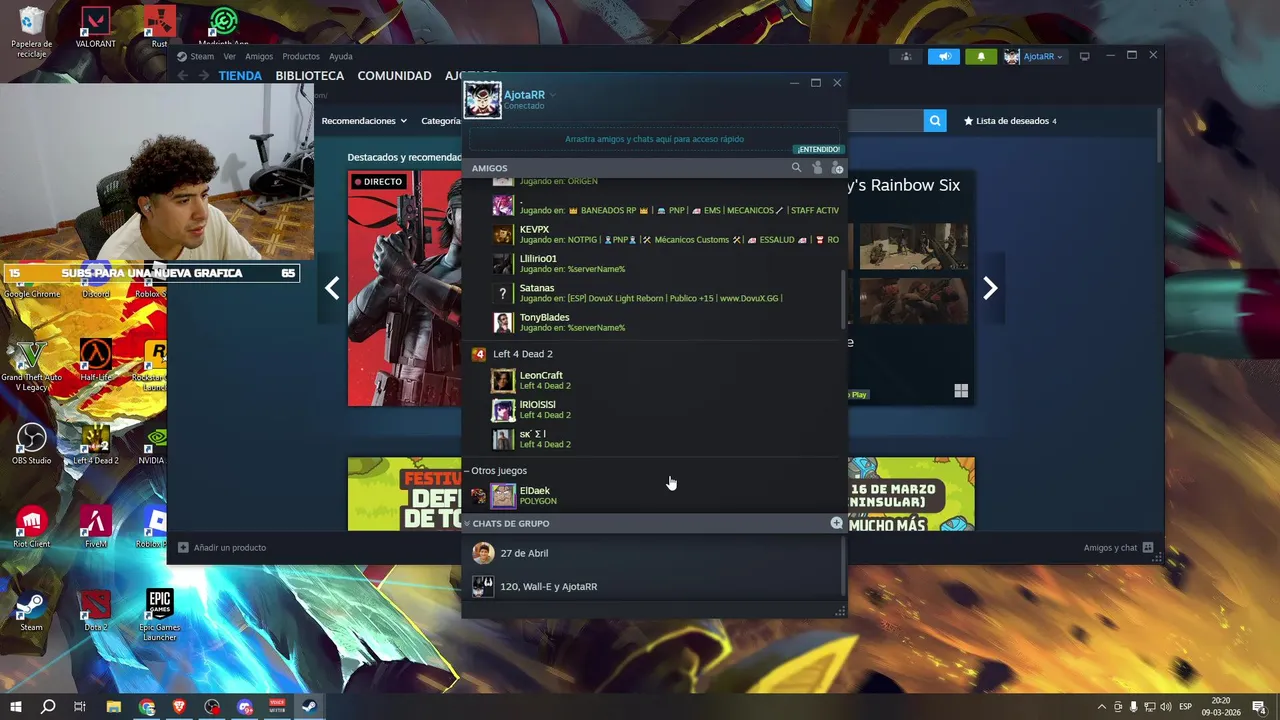Enter Big Picture mode monitor icon

coord(1084,56)
